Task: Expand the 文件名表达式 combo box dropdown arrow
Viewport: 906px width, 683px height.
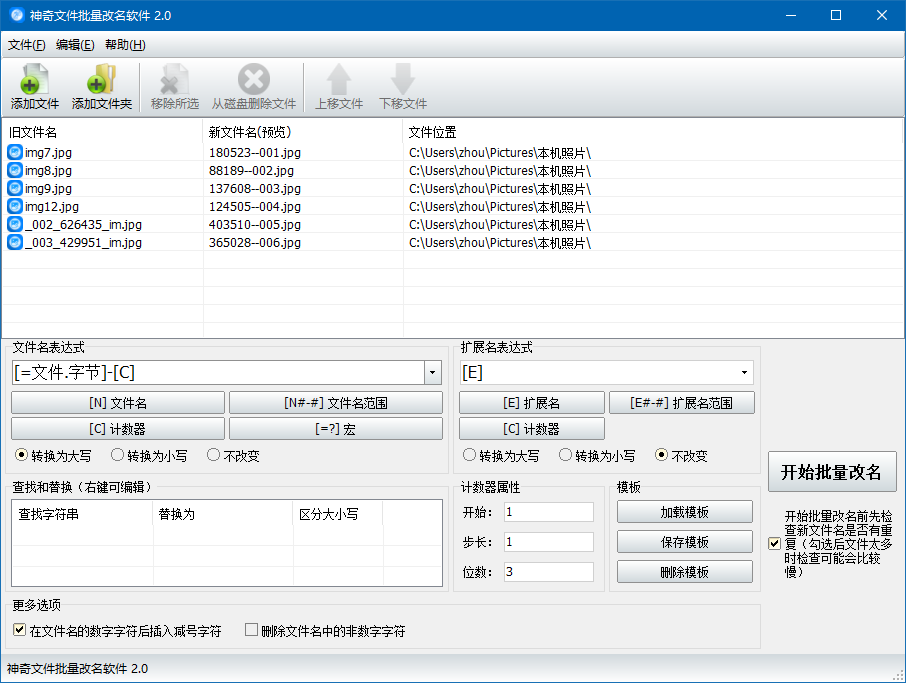Action: (433, 373)
